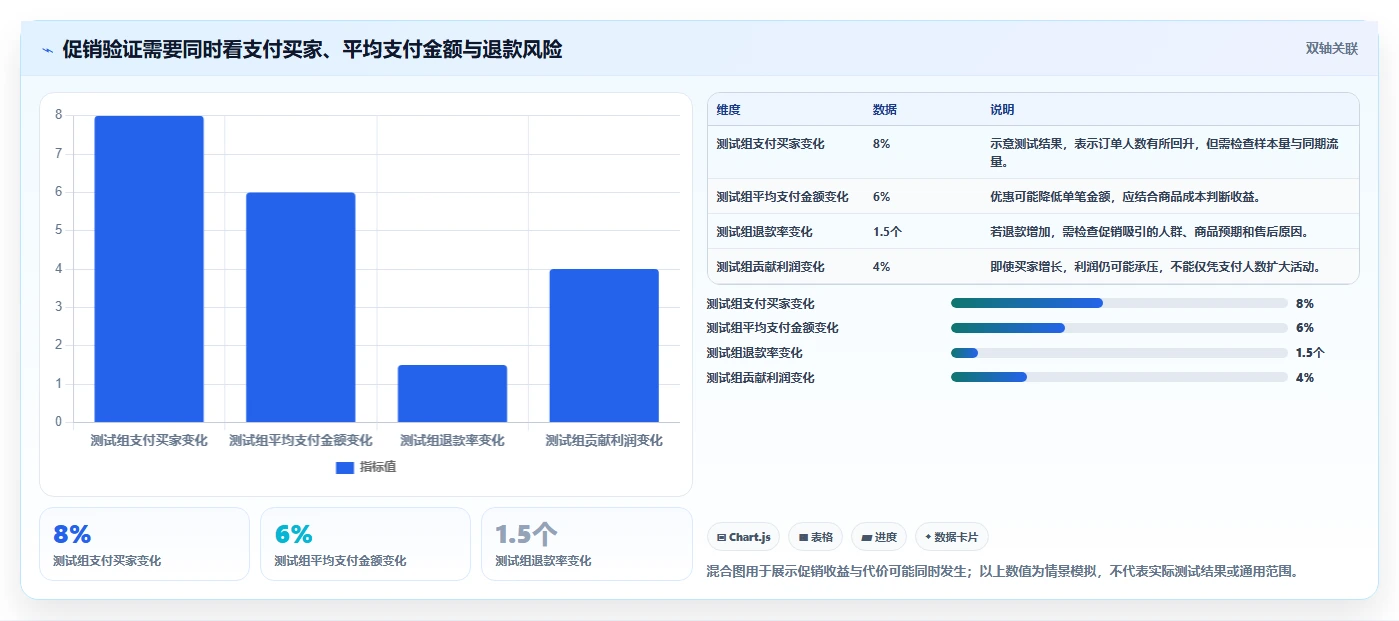Click the y-axis tick value 8
This screenshot has height=621, width=1399.
tap(58, 115)
